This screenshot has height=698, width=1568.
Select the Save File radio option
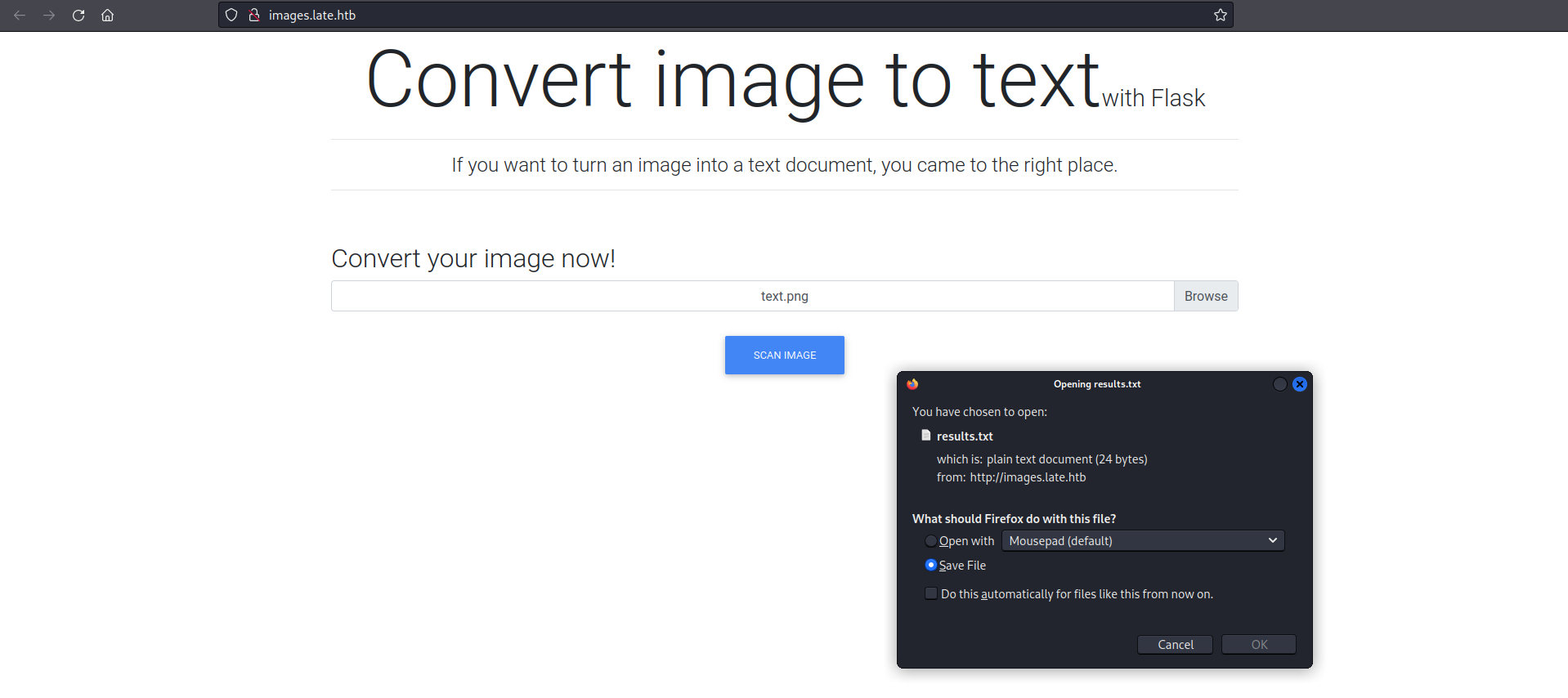coord(930,565)
